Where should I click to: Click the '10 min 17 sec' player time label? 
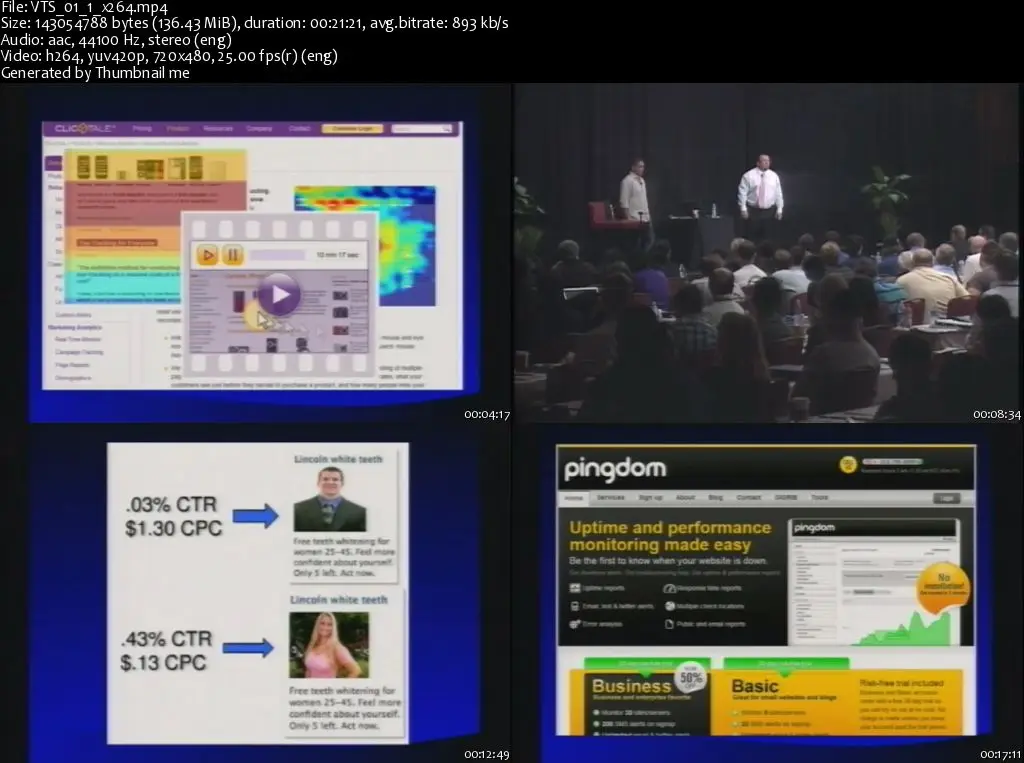click(x=337, y=255)
